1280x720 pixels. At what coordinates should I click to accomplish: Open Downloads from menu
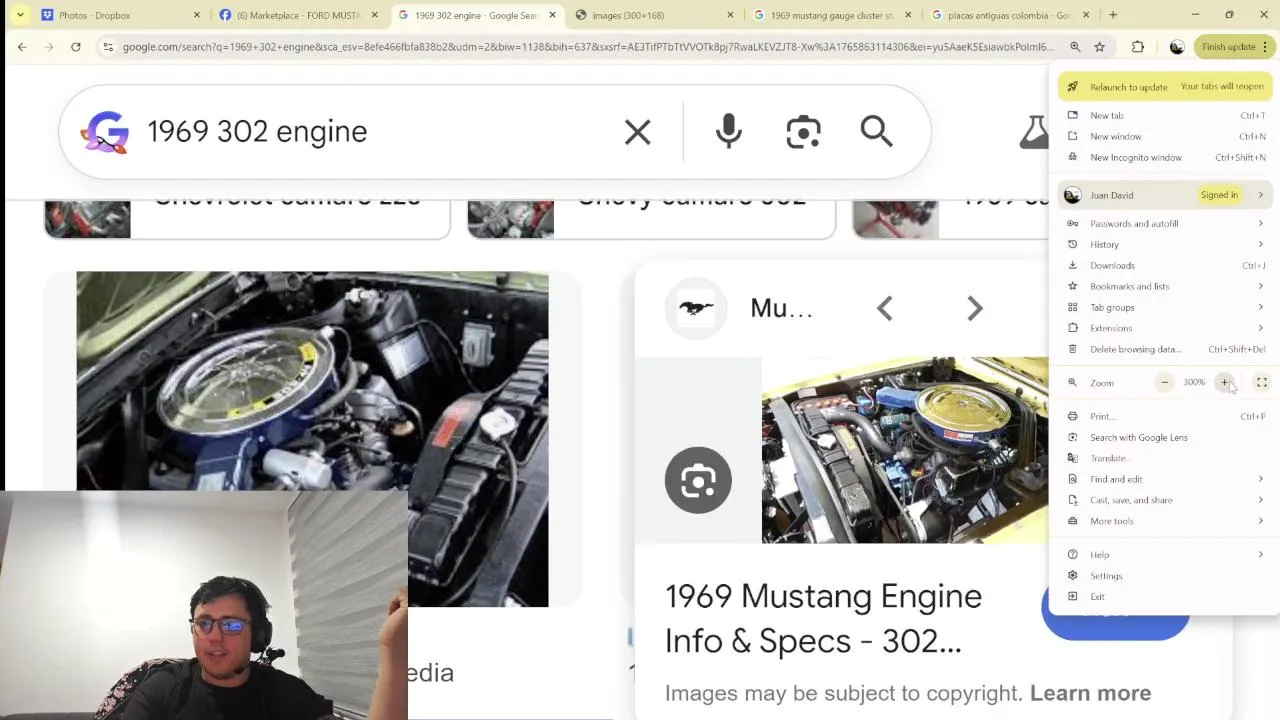pos(1165,265)
